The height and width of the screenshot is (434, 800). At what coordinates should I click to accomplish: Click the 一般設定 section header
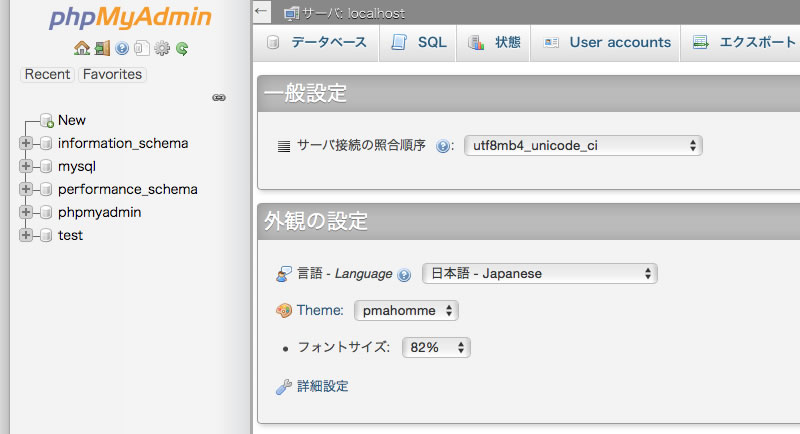pos(305,93)
